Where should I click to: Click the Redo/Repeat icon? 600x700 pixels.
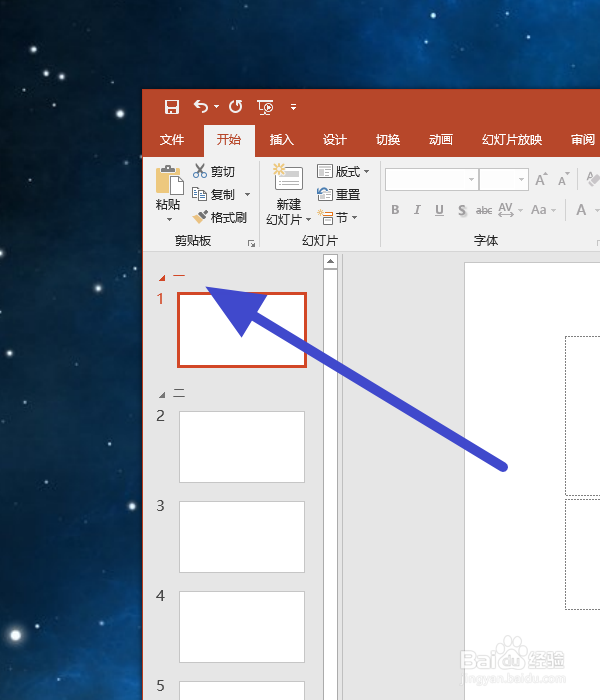236,107
